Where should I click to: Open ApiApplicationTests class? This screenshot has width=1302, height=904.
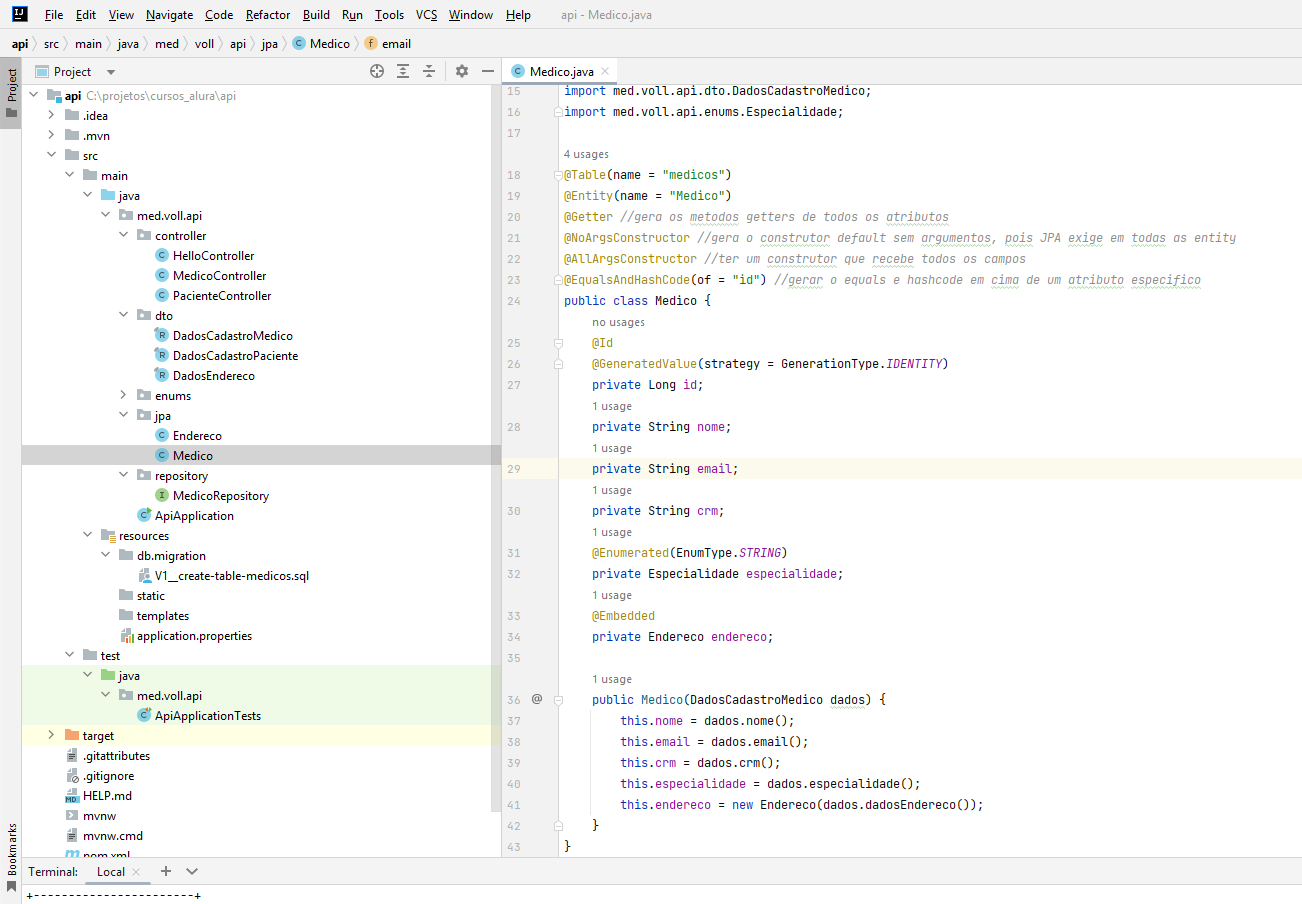pyautogui.click(x=208, y=716)
